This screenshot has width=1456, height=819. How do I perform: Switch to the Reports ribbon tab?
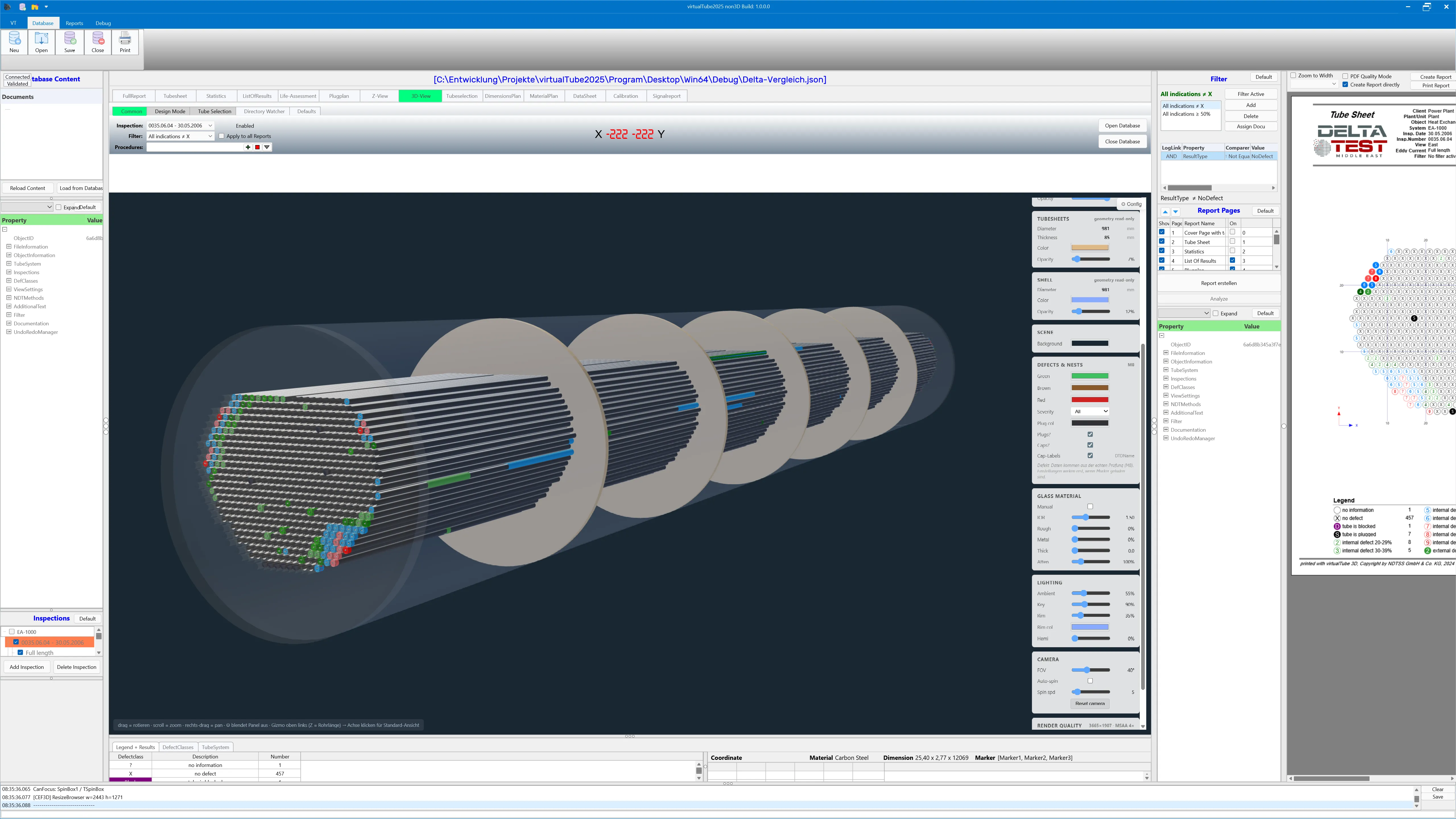coord(74,23)
